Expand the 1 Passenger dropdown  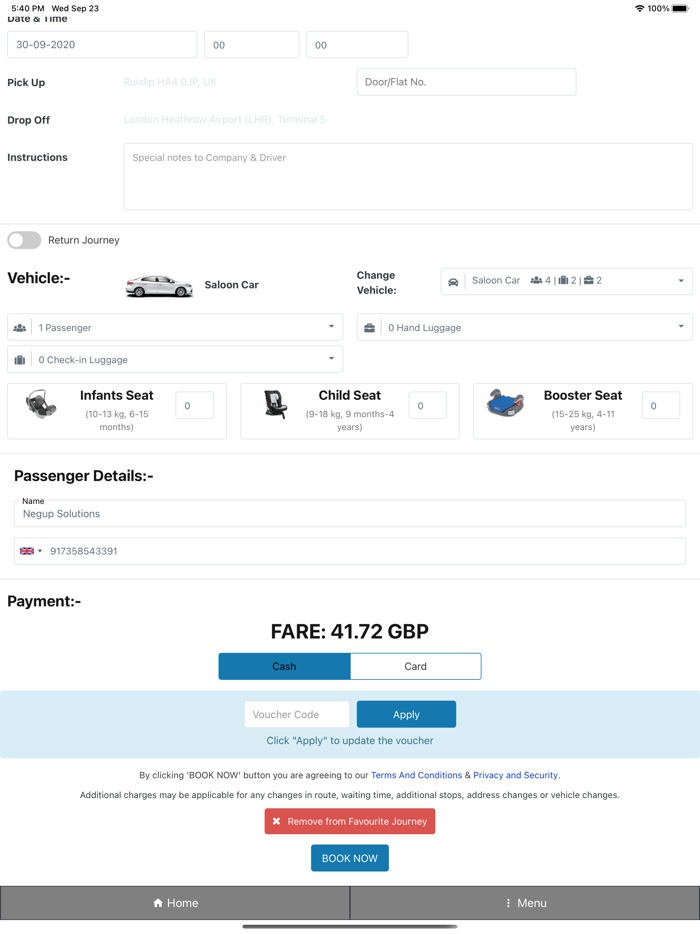pos(175,328)
